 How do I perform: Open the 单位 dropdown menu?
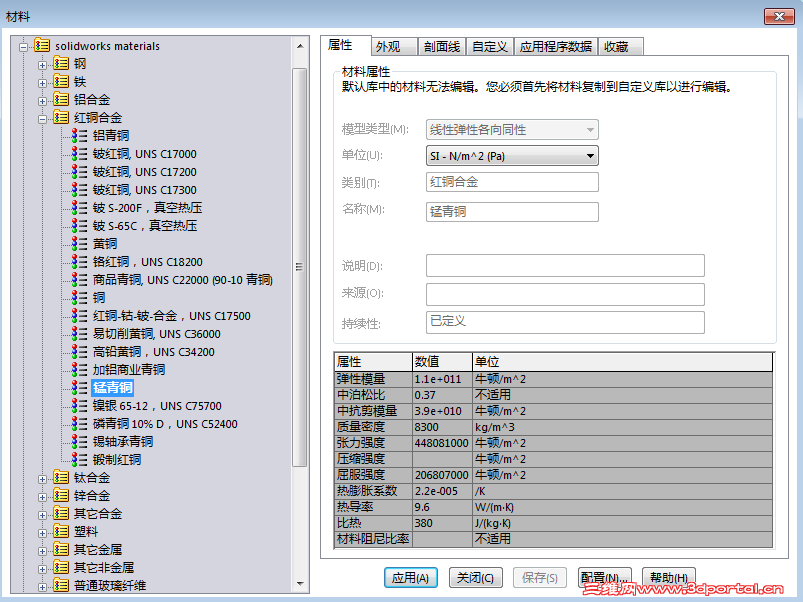[590, 156]
